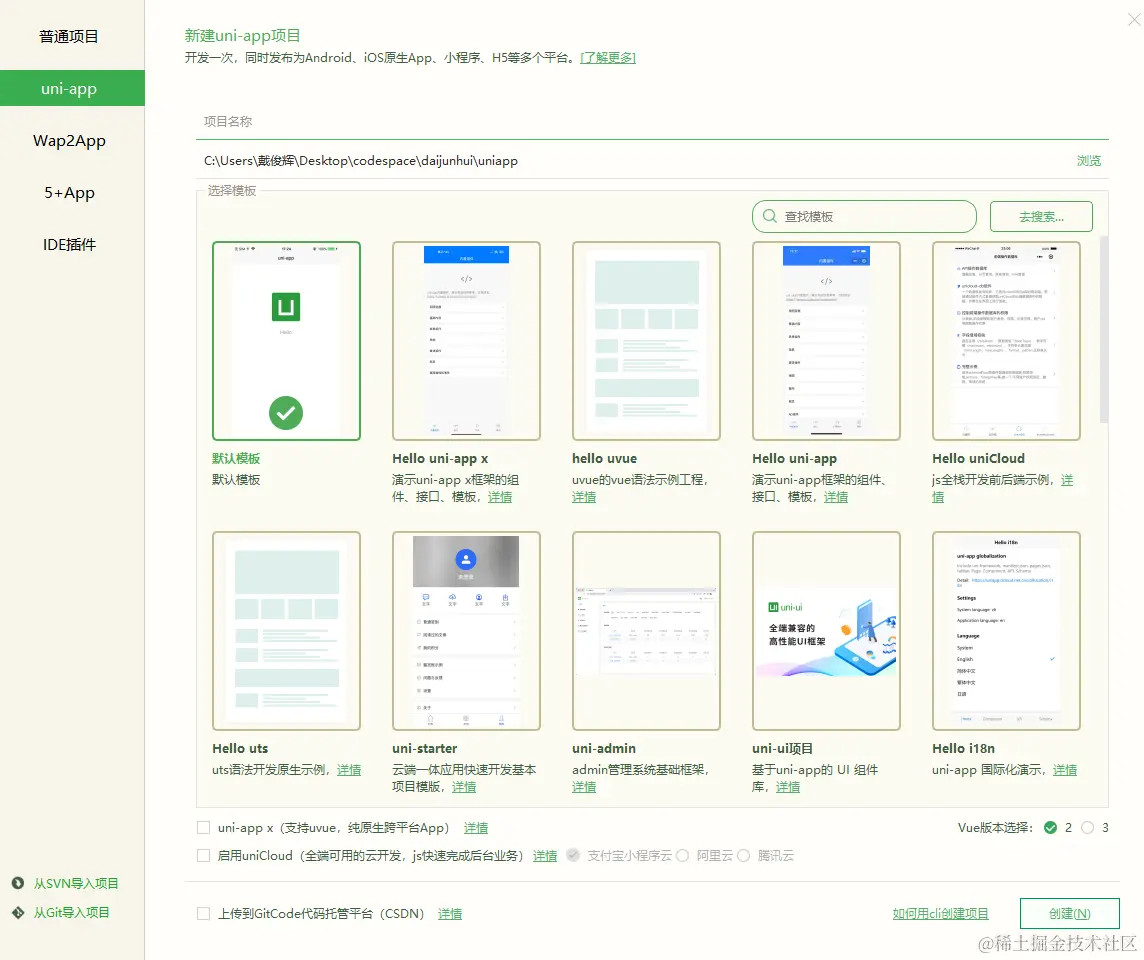This screenshot has width=1144, height=960.
Task: Choose the Hello i18n template thumbnail
Action: coord(1006,631)
